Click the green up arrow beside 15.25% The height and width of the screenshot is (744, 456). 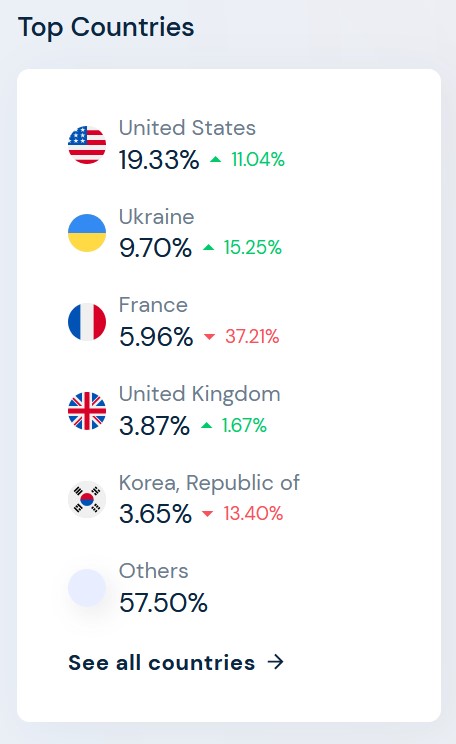coord(208,247)
